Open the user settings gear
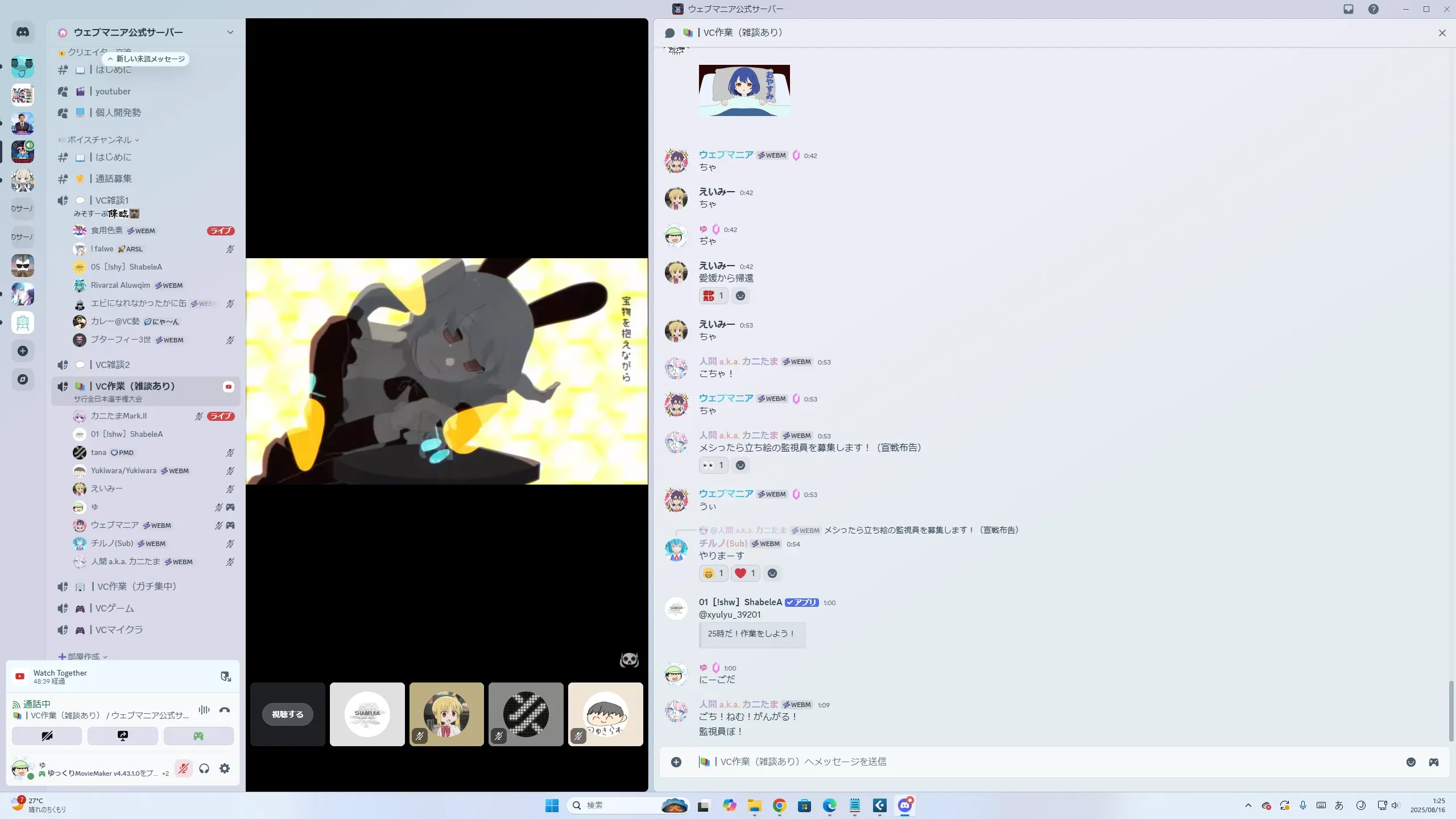This screenshot has width=1456, height=819. pyautogui.click(x=225, y=768)
